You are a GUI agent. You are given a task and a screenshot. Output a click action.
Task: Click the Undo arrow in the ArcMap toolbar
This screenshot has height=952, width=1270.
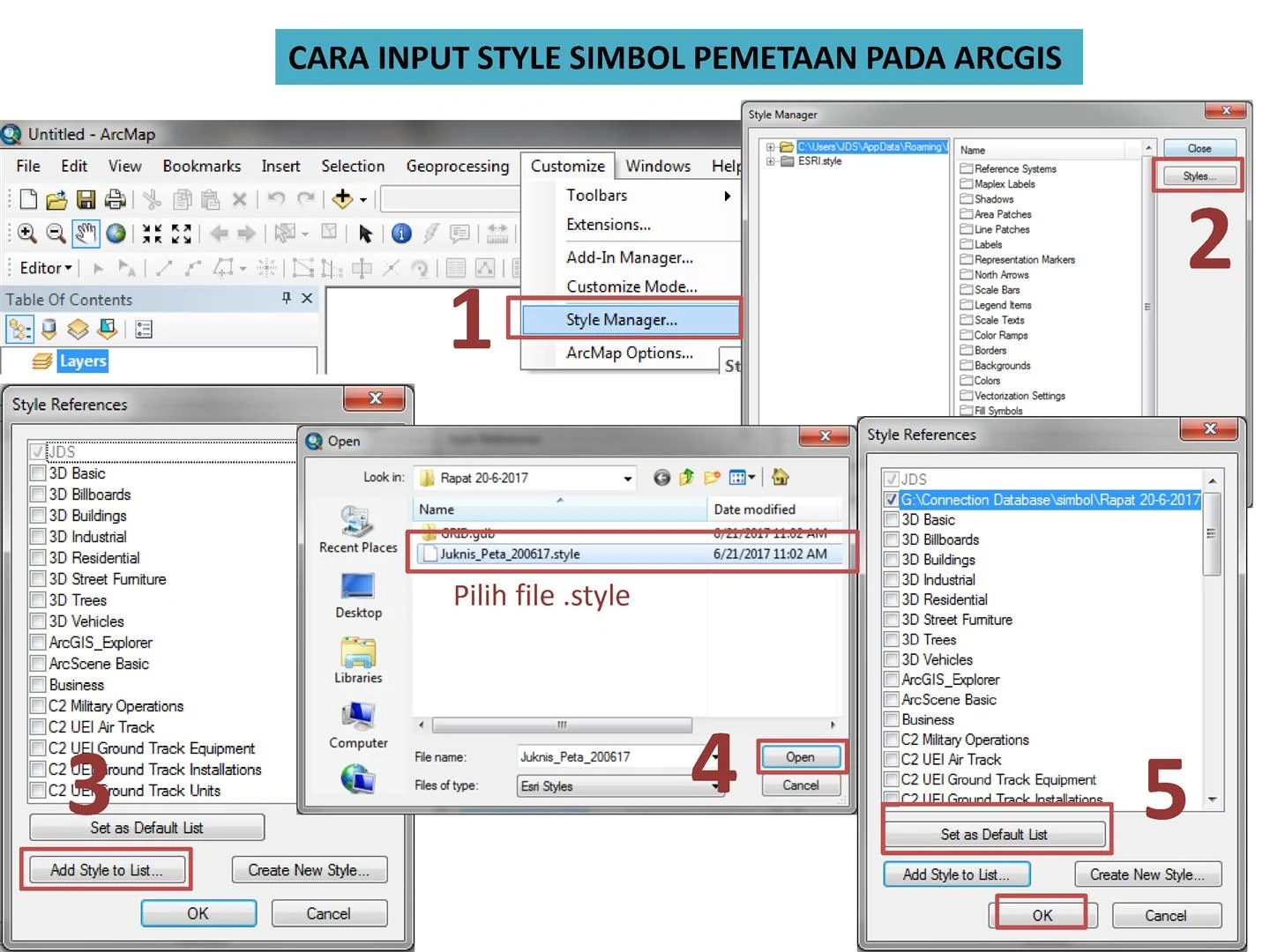point(276,200)
